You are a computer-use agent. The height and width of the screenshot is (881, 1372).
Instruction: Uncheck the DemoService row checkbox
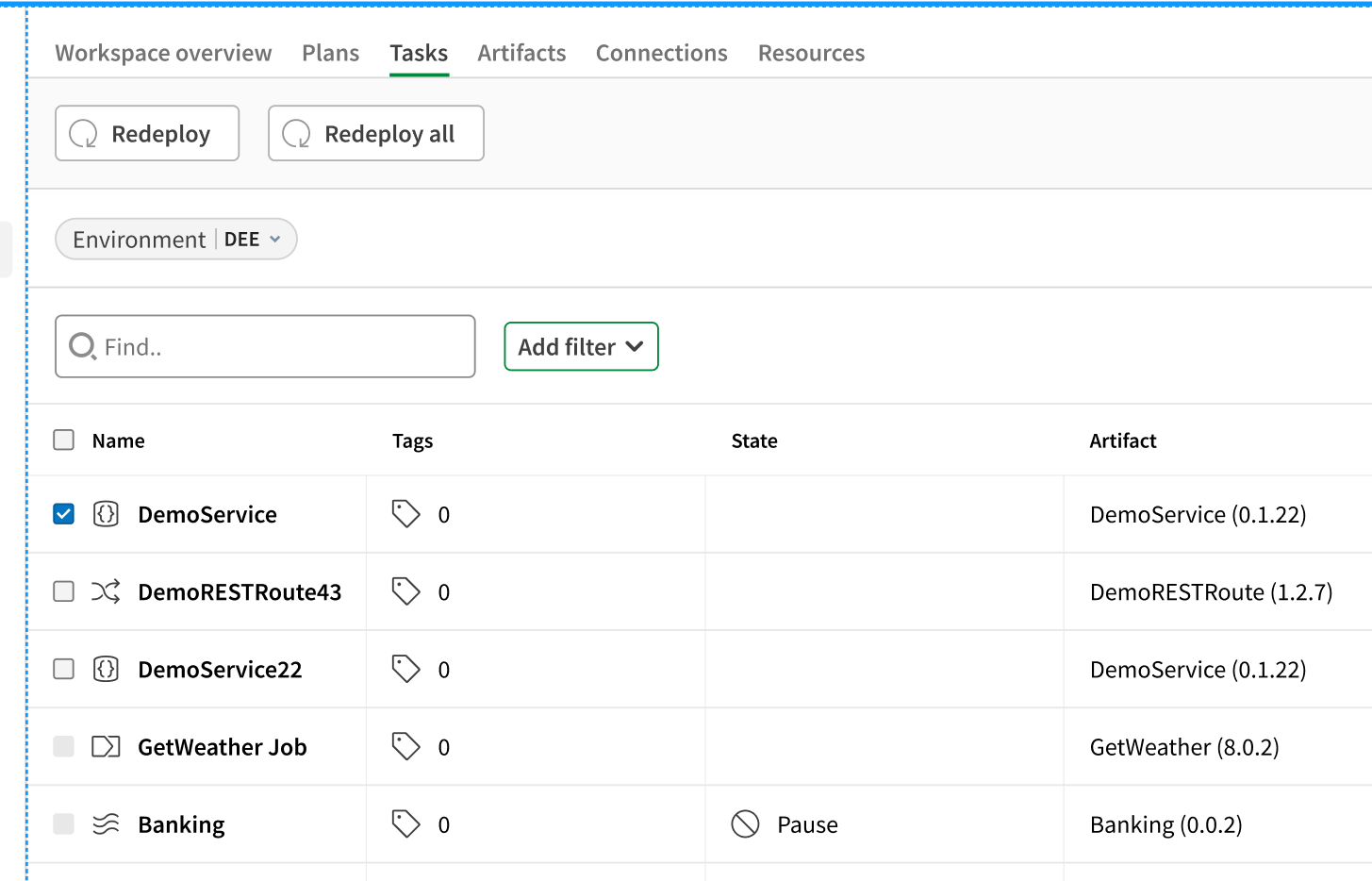[x=63, y=514]
